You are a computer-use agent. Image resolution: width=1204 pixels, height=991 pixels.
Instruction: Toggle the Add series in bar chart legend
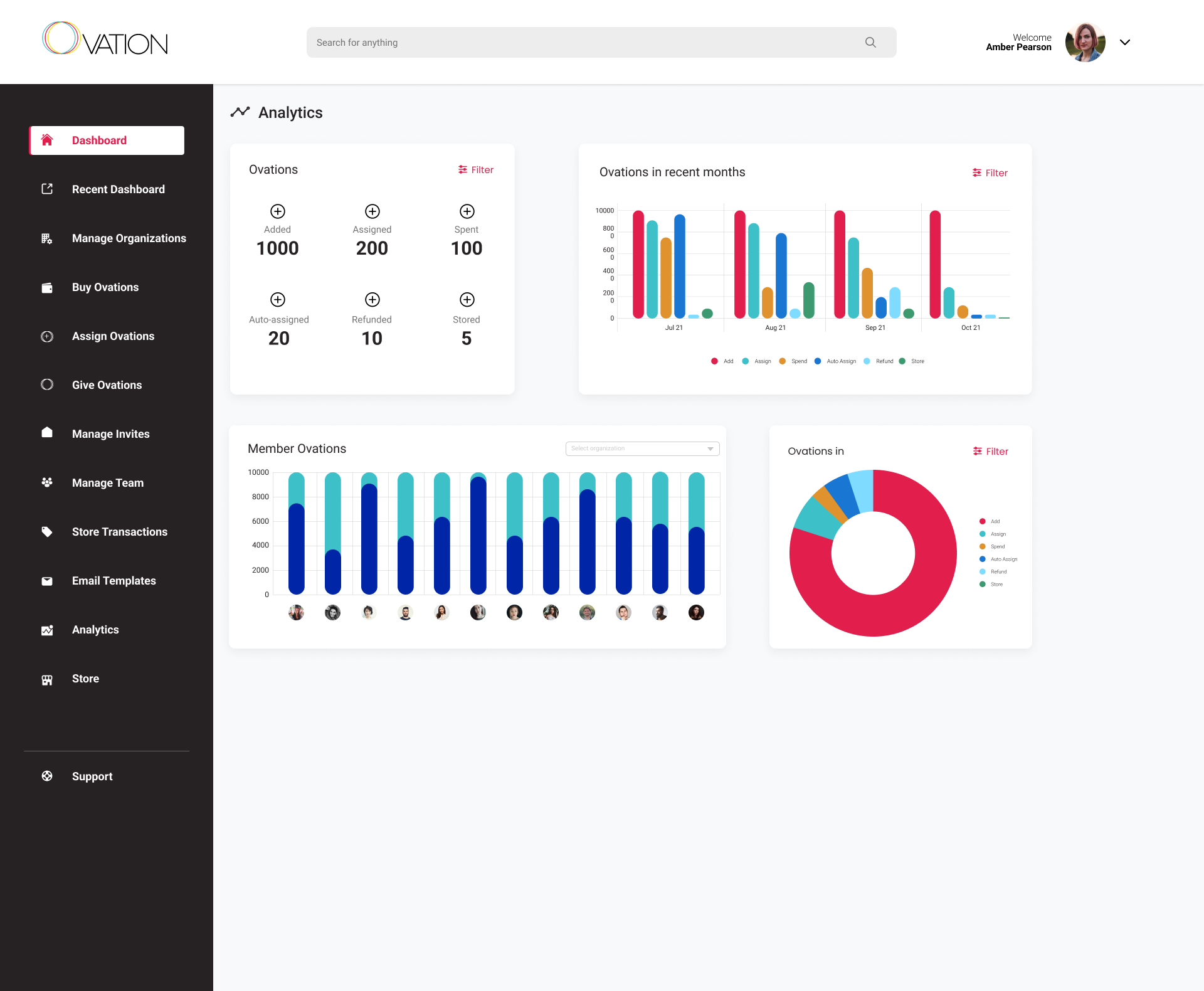(715, 361)
